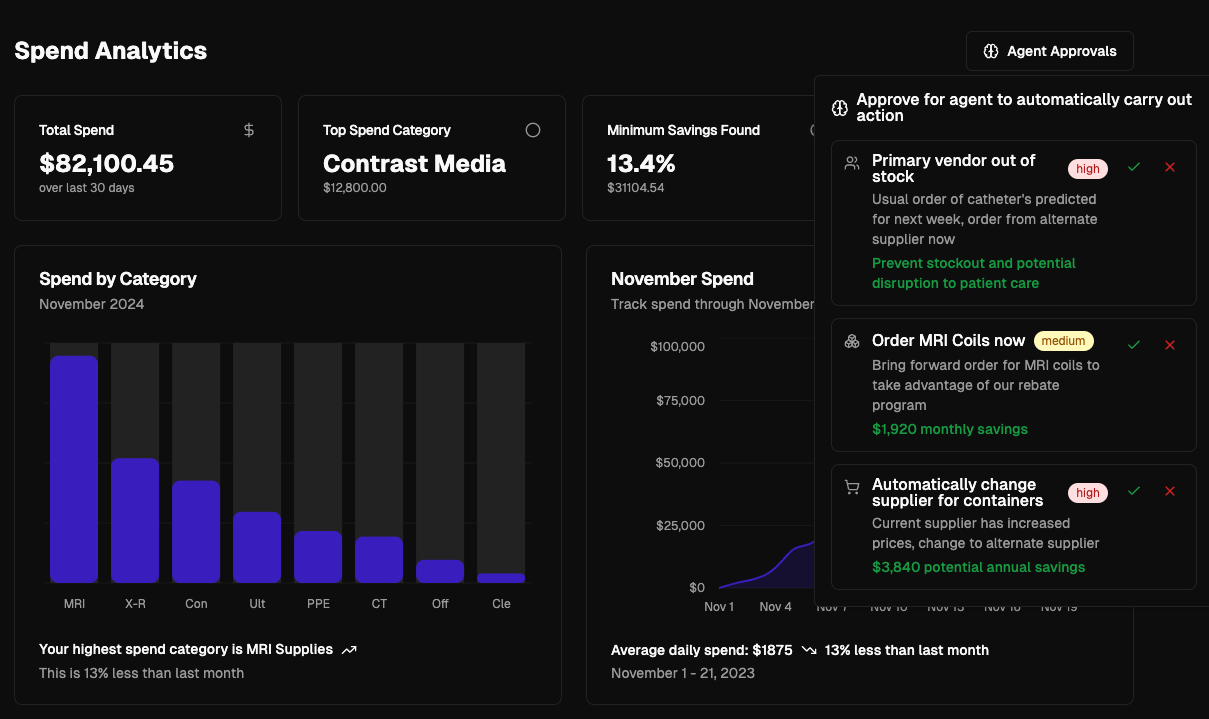
Task: Click the 'Average daily spend: $1875' text
Action: point(702,650)
